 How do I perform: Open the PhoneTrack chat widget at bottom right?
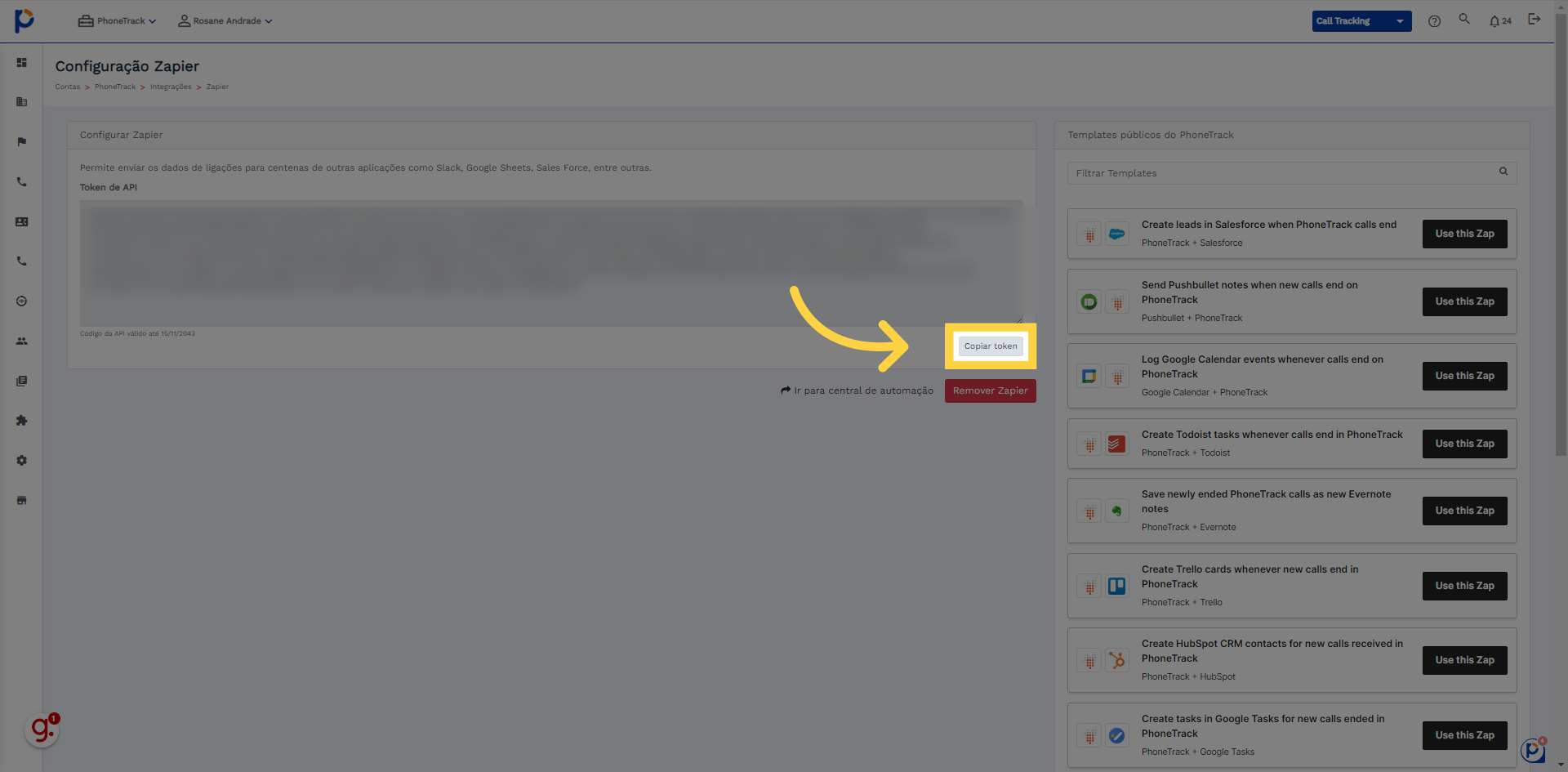(x=1534, y=750)
